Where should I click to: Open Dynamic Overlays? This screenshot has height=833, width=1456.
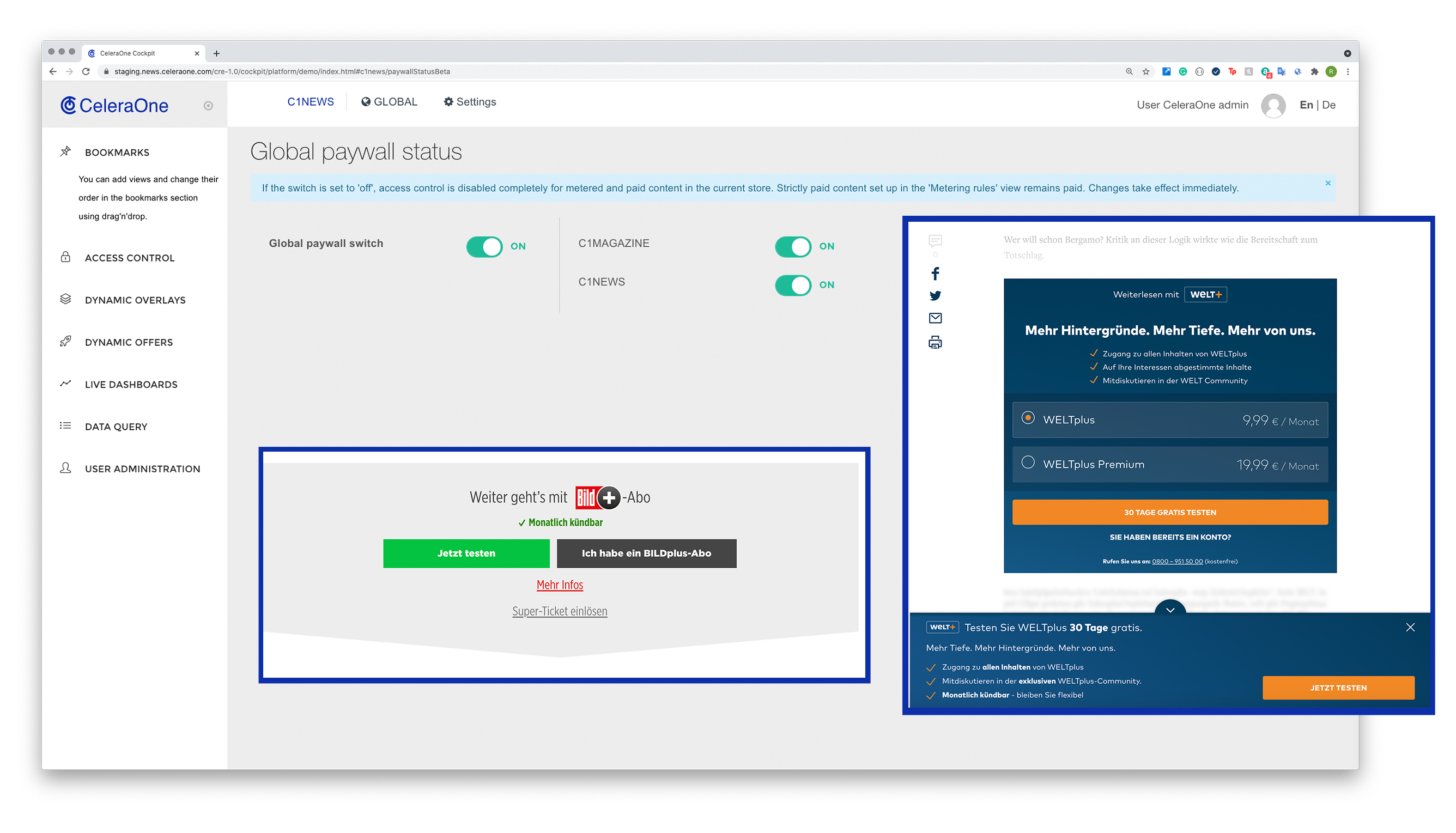pyautogui.click(x=135, y=300)
